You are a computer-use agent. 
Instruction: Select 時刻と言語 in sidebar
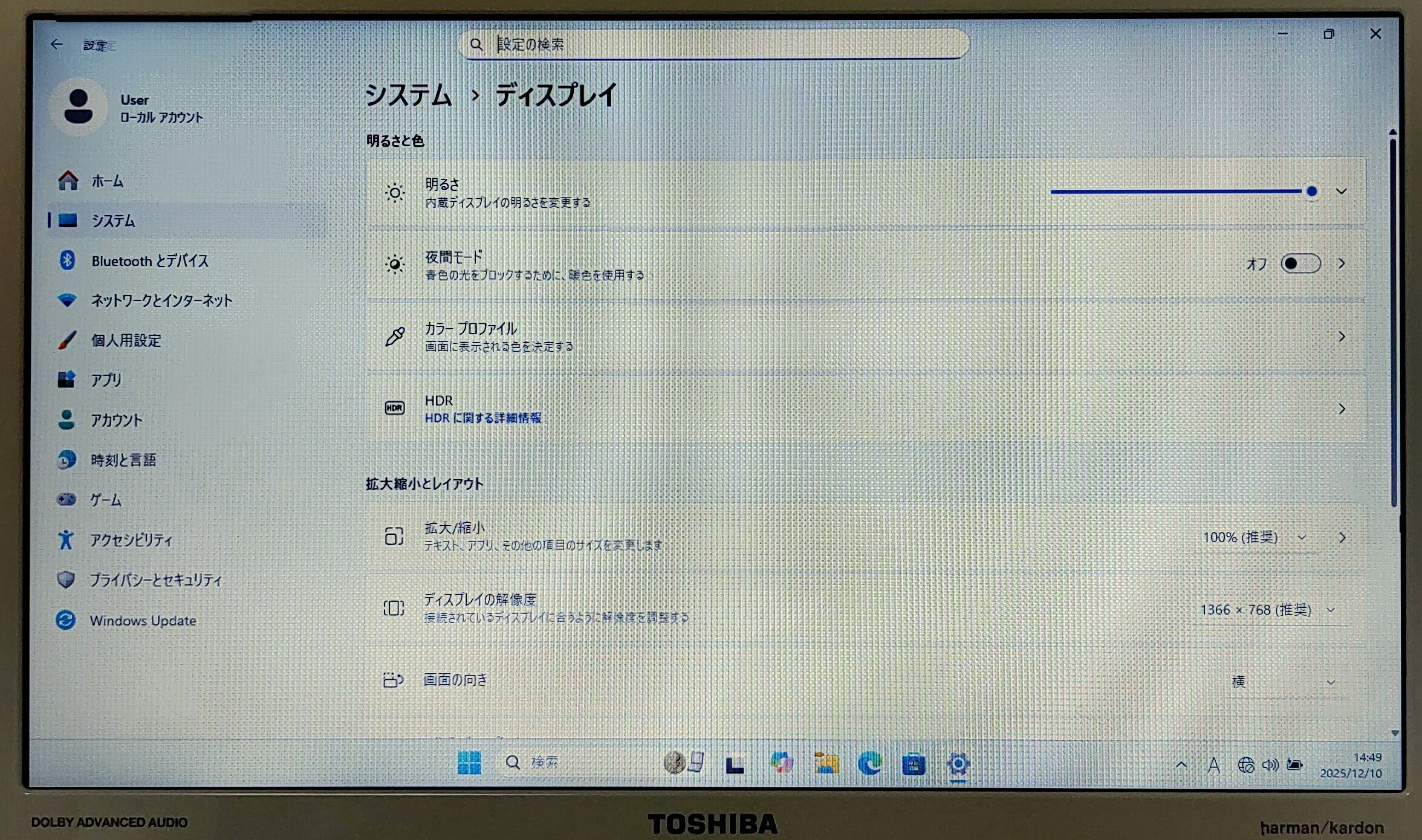click(123, 460)
